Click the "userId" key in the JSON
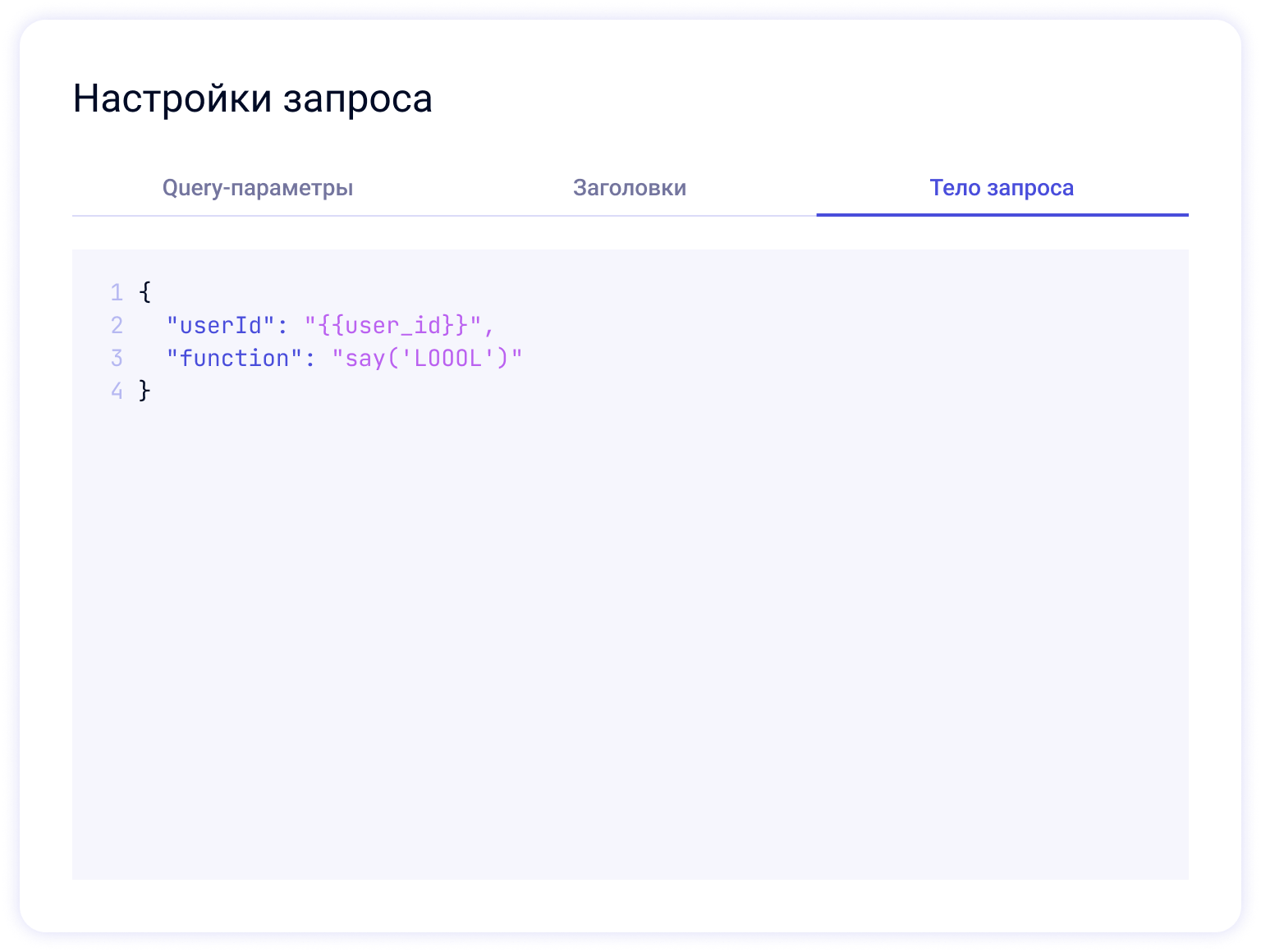This screenshot has height=952, width=1261. [x=220, y=326]
